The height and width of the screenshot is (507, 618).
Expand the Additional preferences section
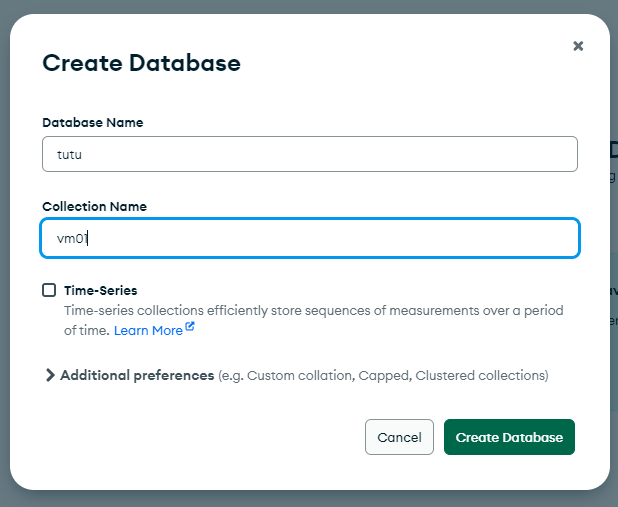tap(137, 375)
